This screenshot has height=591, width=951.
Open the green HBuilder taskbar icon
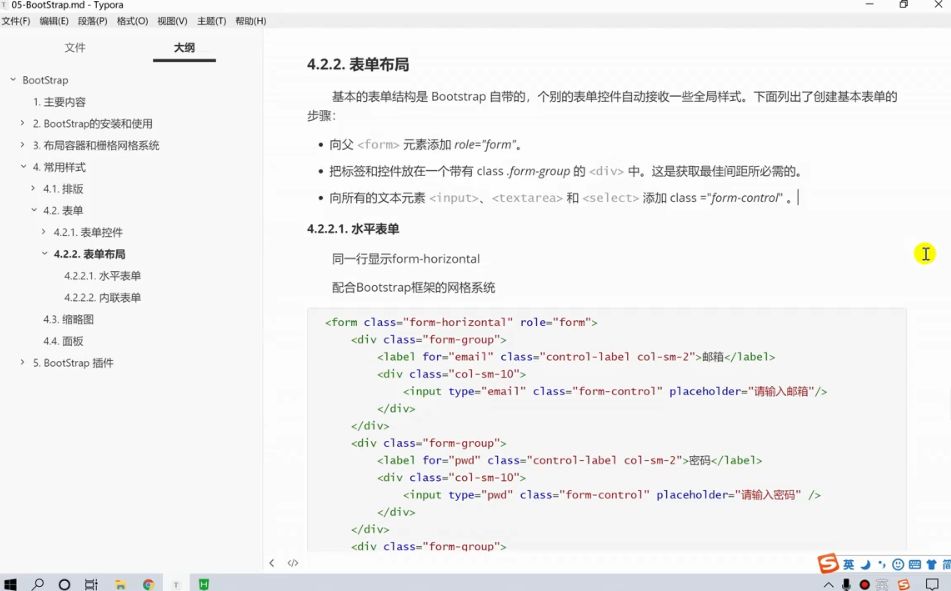point(204,584)
